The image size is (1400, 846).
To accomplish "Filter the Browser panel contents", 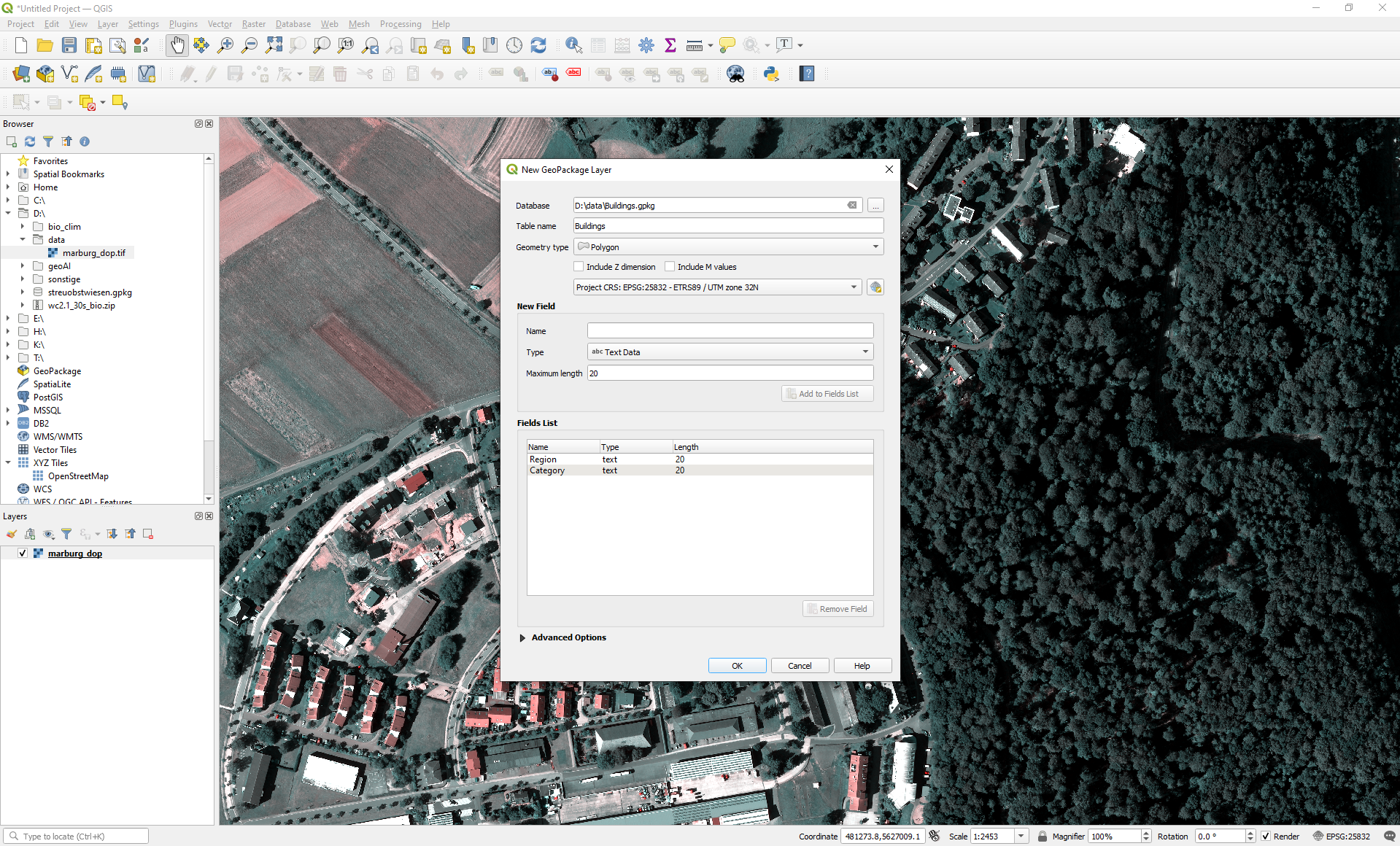I will 48,141.
